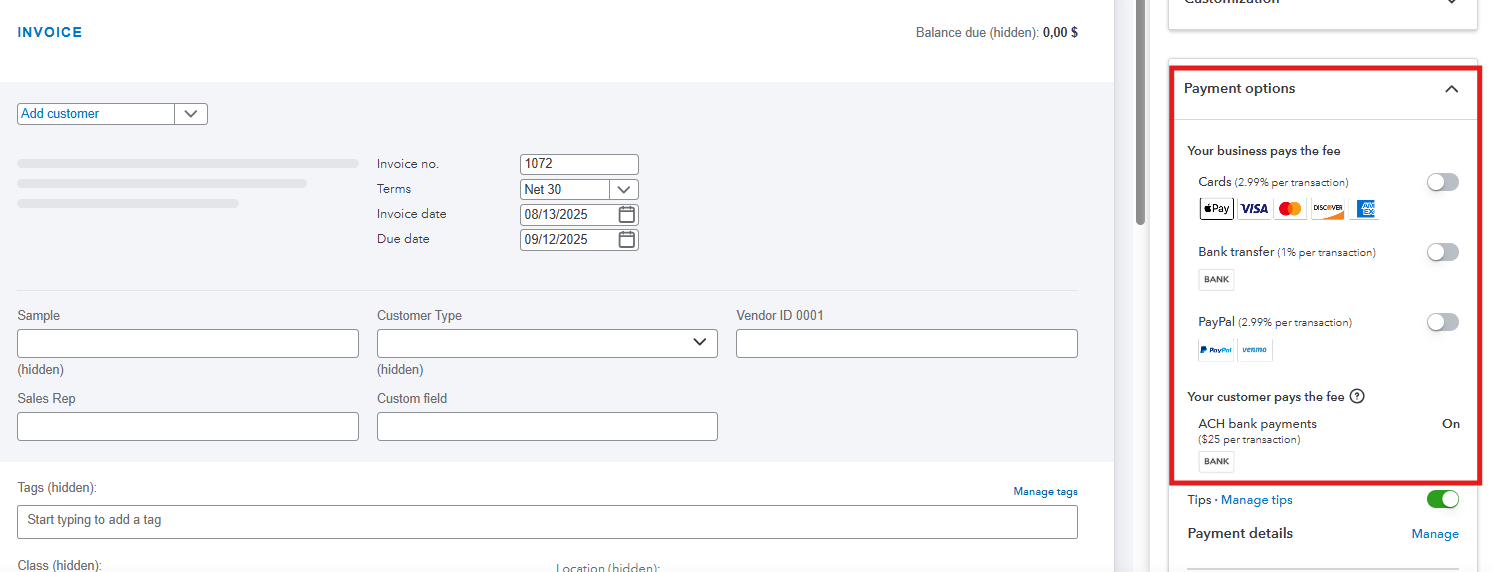Viewport: 1492px width, 572px height.
Task: Open the Customer Type dropdown
Action: [x=547, y=343]
